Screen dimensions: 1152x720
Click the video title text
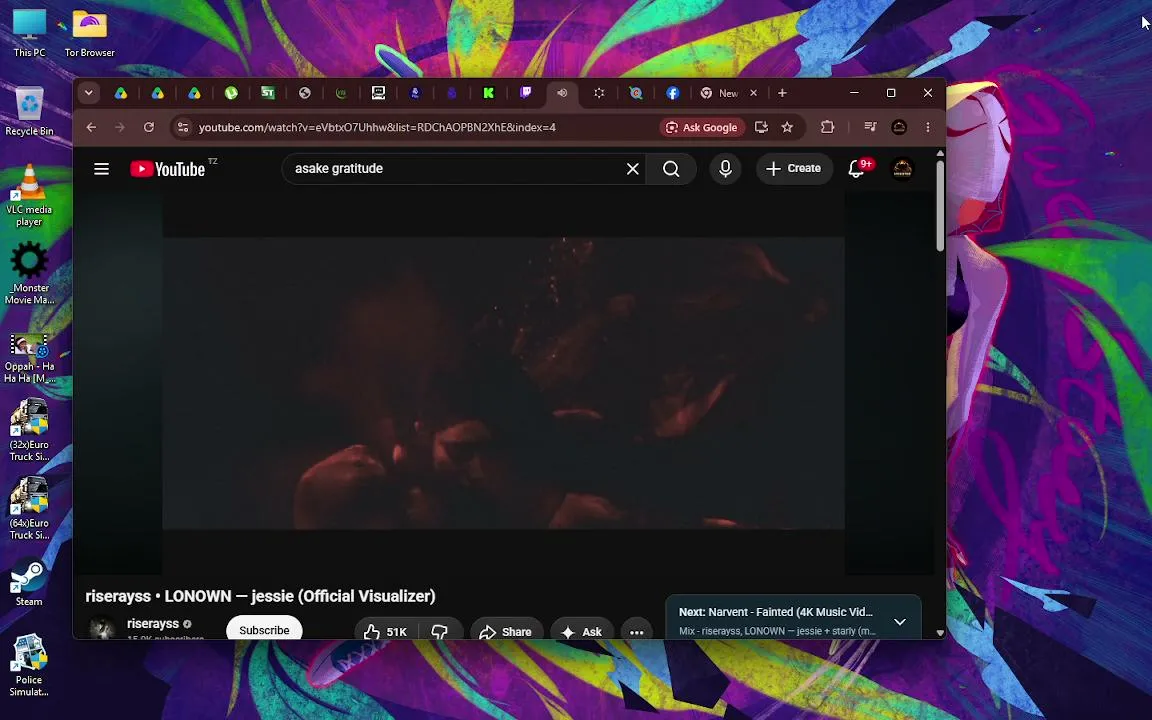[x=260, y=596]
